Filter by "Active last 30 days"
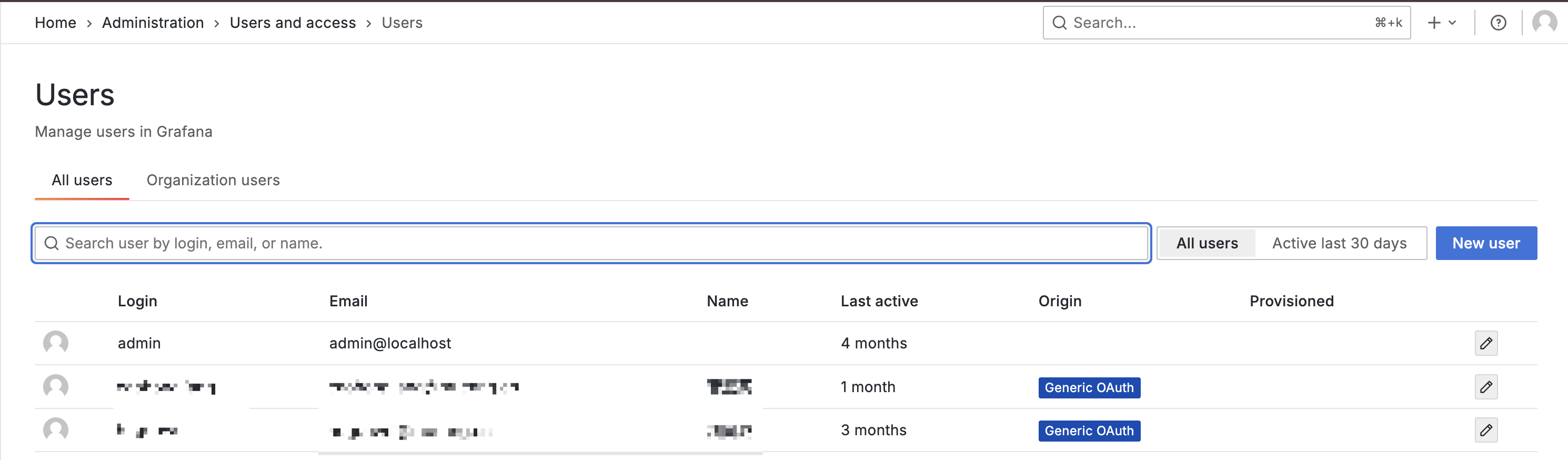1568x460 pixels. pos(1339,243)
